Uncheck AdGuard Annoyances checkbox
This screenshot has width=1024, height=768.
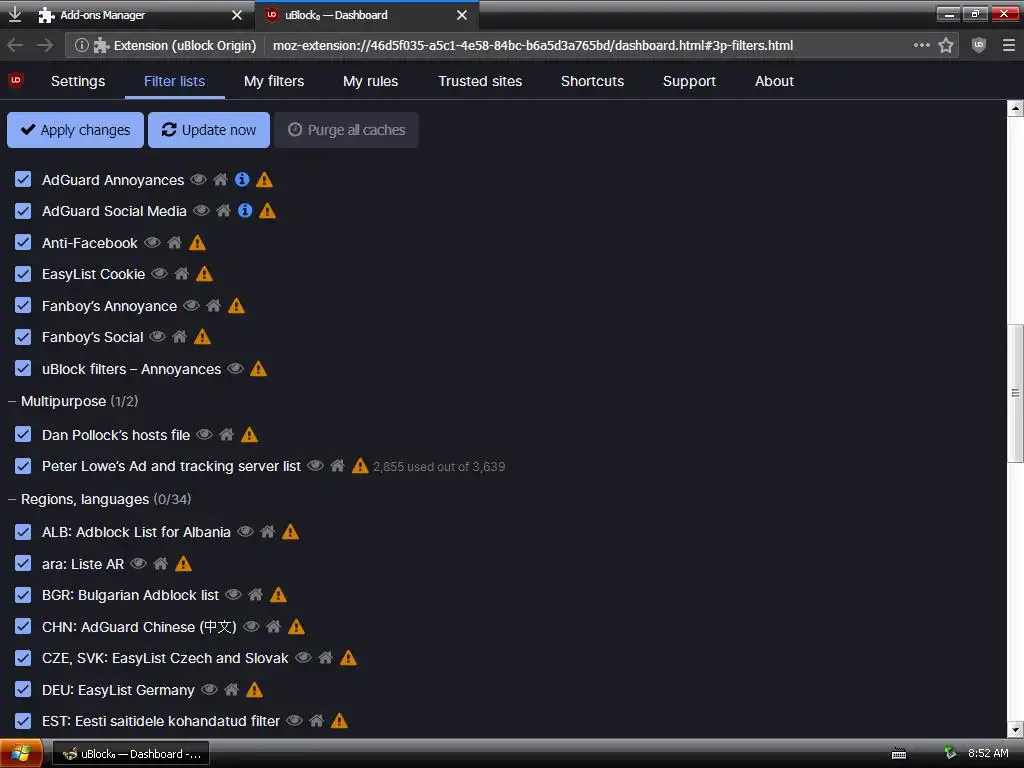tap(23, 180)
